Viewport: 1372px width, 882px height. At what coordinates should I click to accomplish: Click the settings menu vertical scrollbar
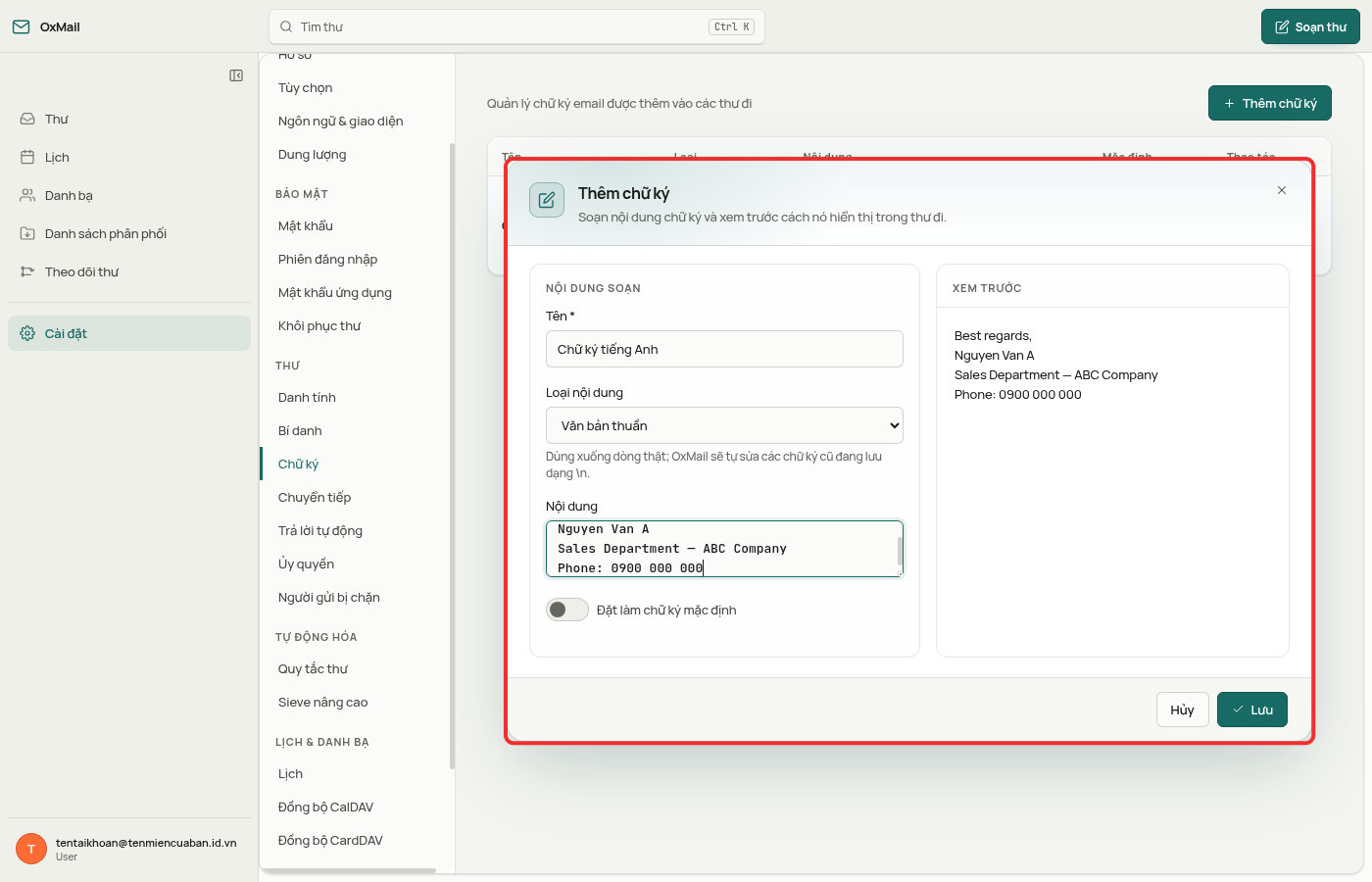(x=452, y=456)
